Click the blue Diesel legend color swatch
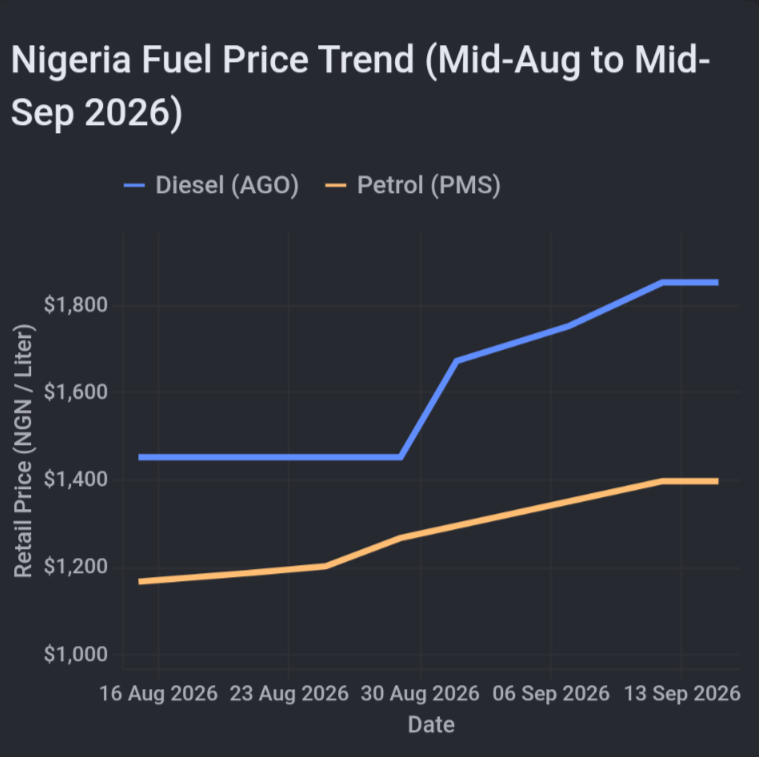The image size is (759, 757). click(134, 186)
